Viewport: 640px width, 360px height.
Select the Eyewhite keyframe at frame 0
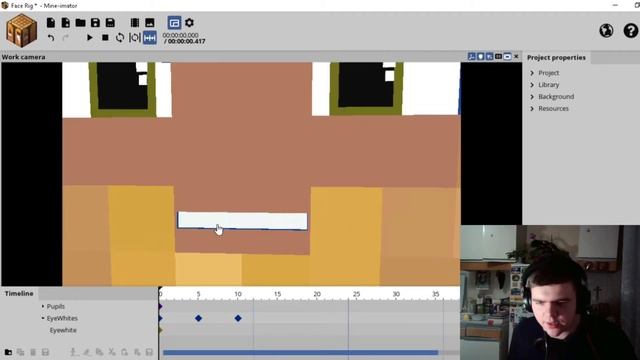[160, 330]
